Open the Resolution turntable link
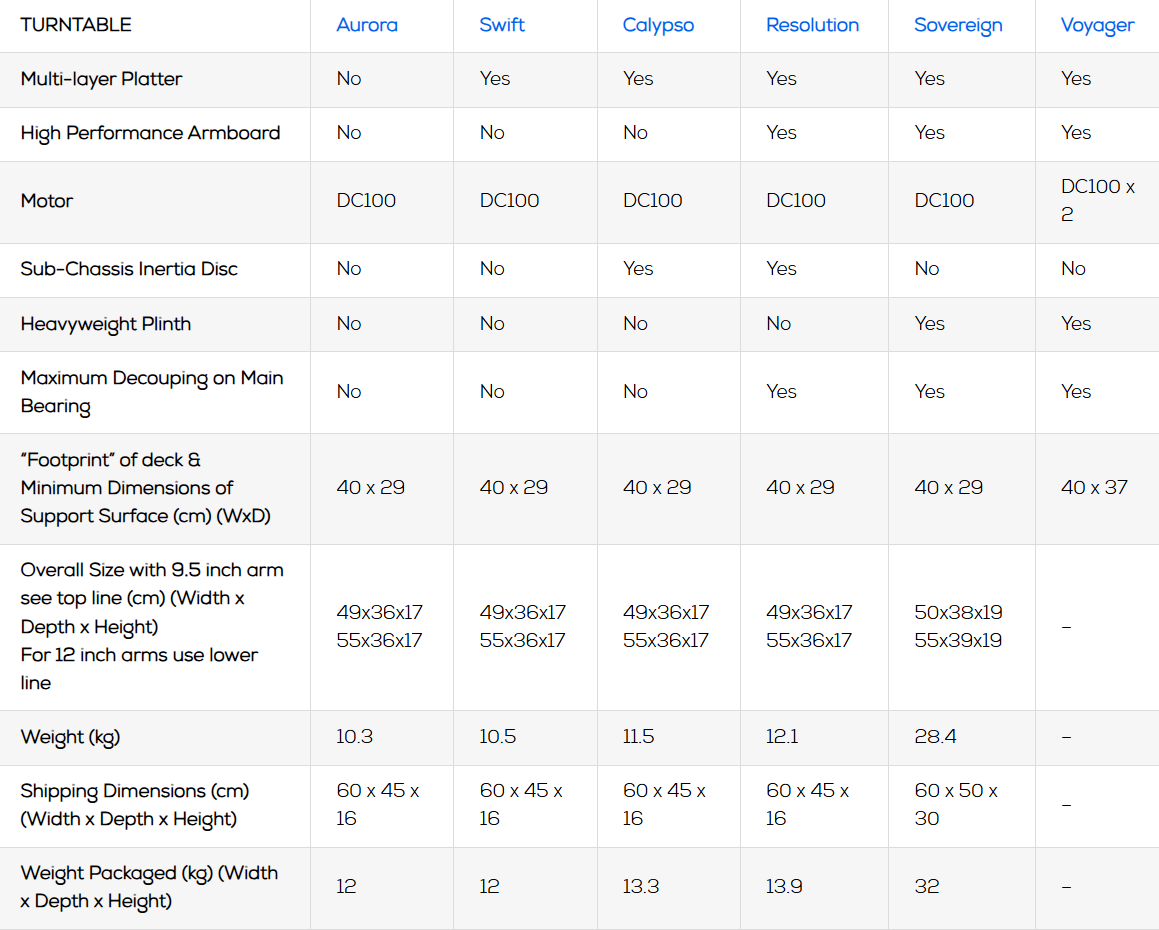This screenshot has width=1159, height=930. [812, 25]
